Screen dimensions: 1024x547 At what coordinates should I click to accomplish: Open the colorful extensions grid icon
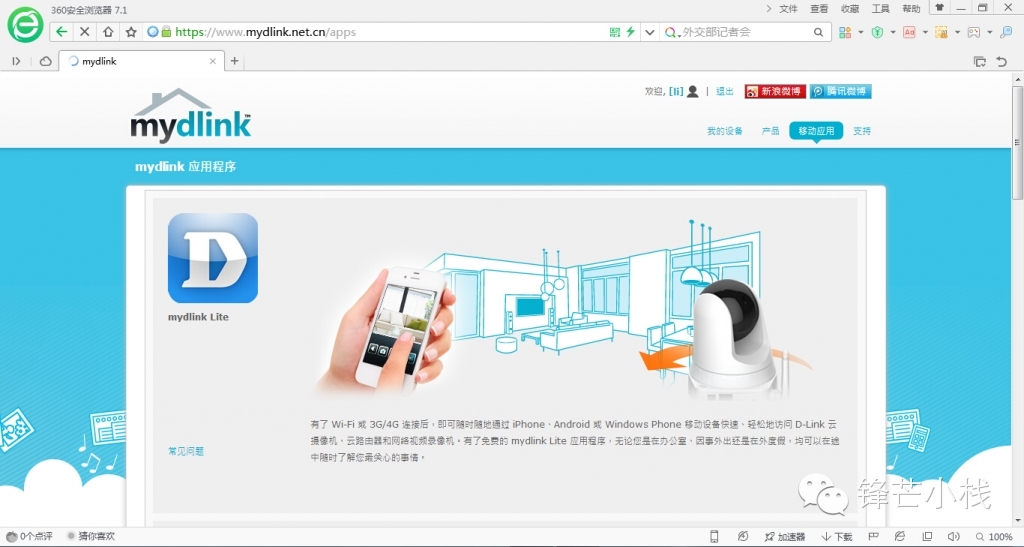coord(845,32)
